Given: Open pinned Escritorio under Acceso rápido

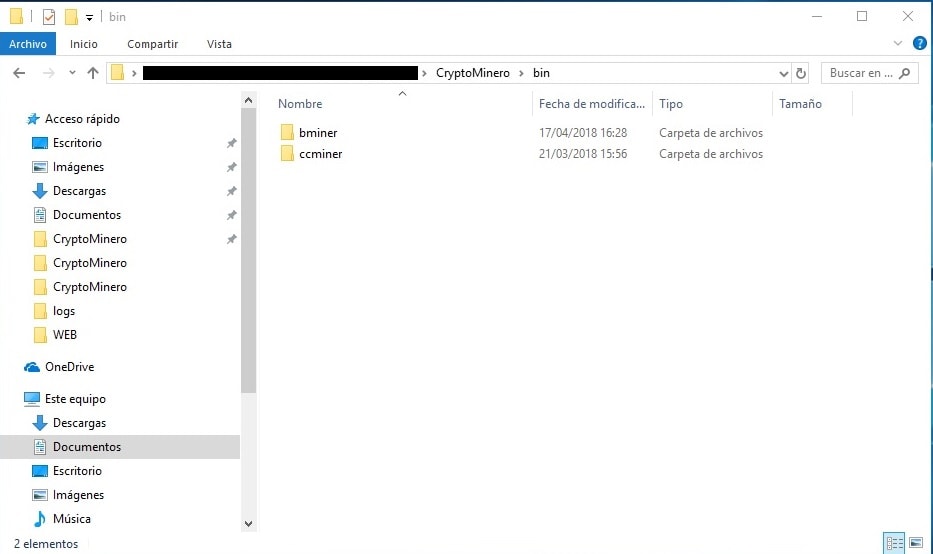Looking at the screenshot, I should [77, 143].
